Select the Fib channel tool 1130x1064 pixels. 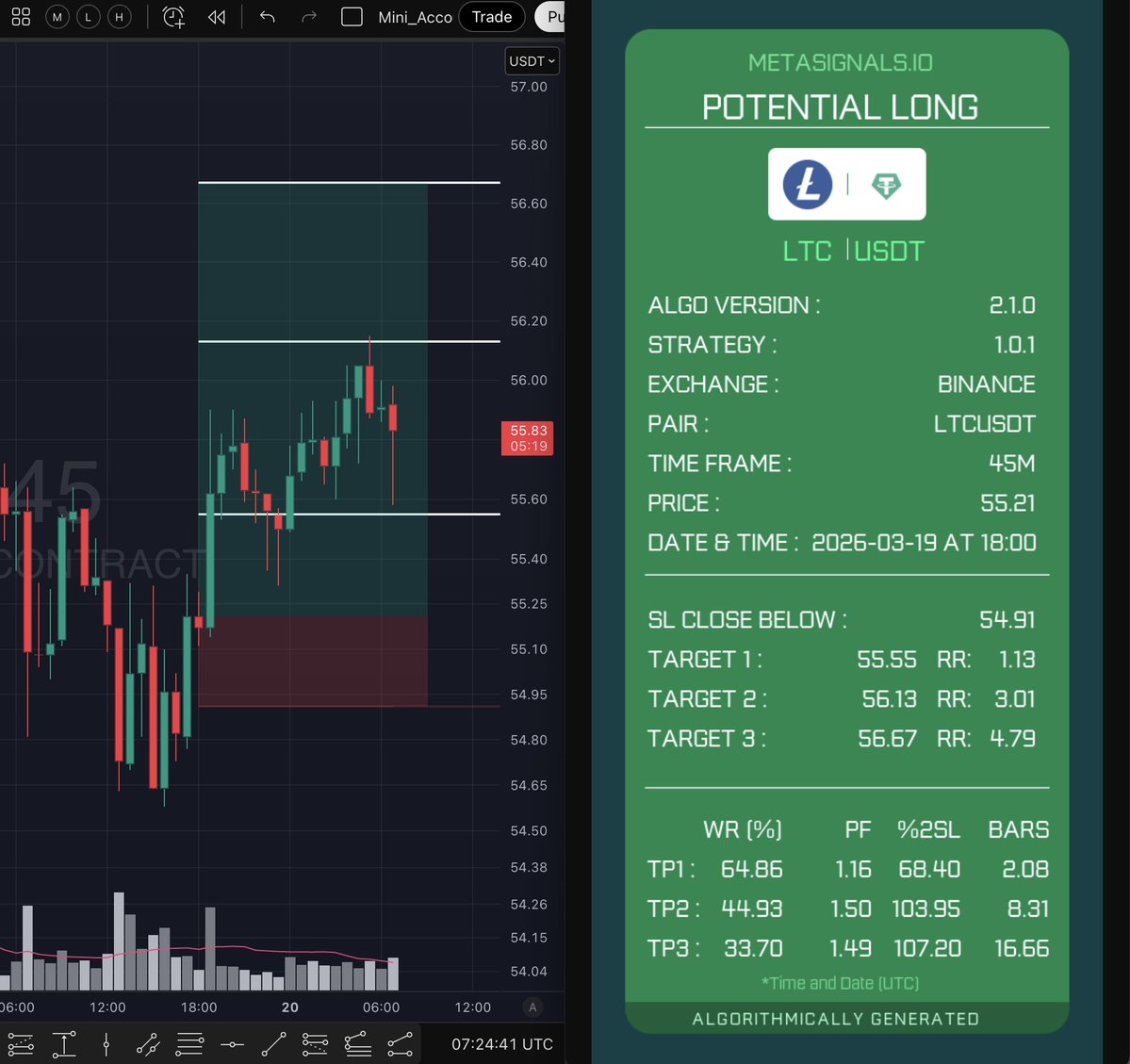pyautogui.click(x=357, y=1044)
